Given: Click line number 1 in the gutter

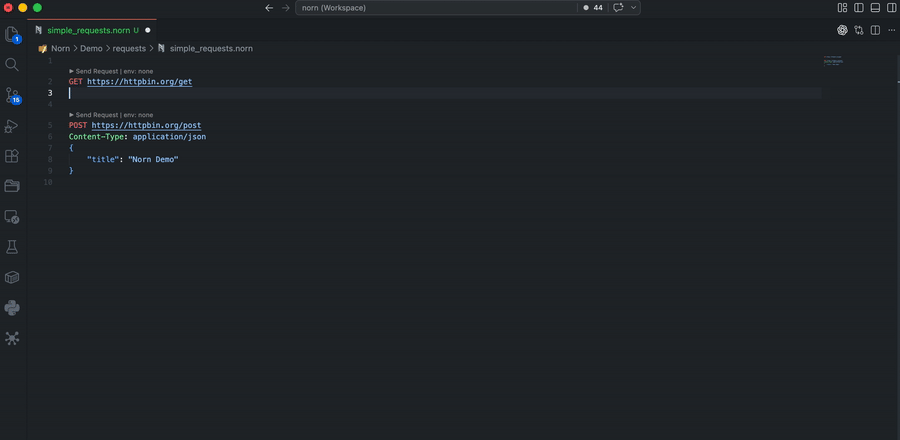Looking at the screenshot, I should click(51, 60).
